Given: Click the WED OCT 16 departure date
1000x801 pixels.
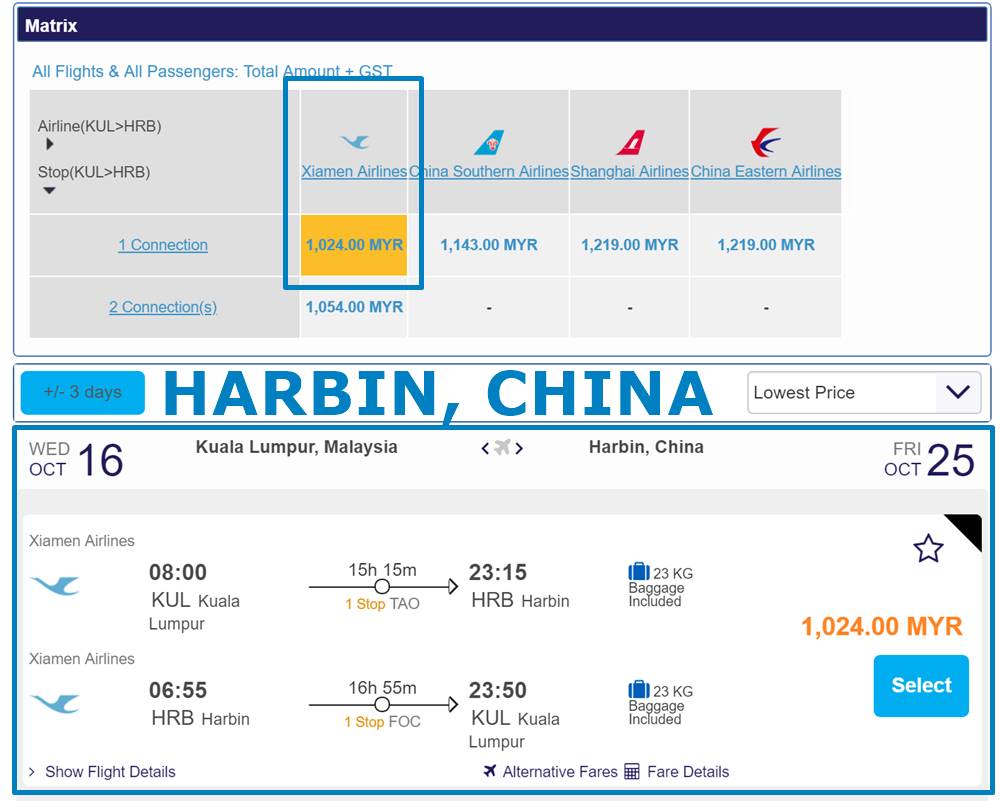Looking at the screenshot, I should [x=76, y=459].
